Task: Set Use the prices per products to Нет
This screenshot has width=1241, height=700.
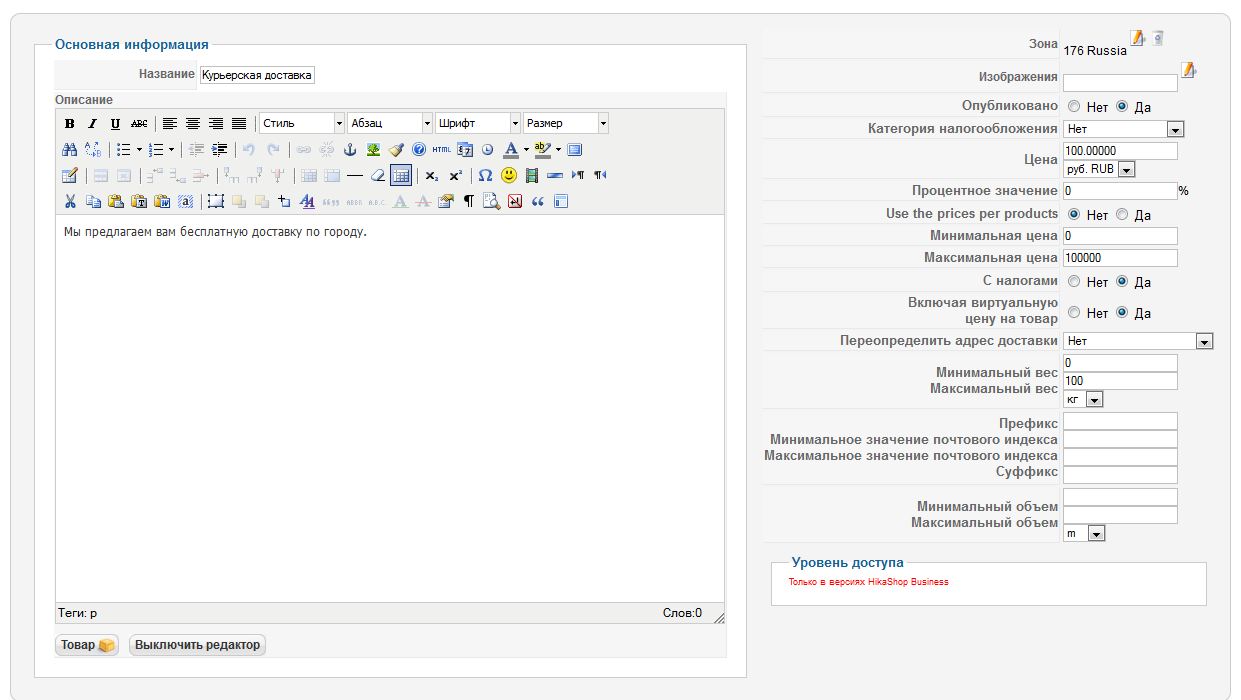Action: pyautogui.click(x=1074, y=214)
